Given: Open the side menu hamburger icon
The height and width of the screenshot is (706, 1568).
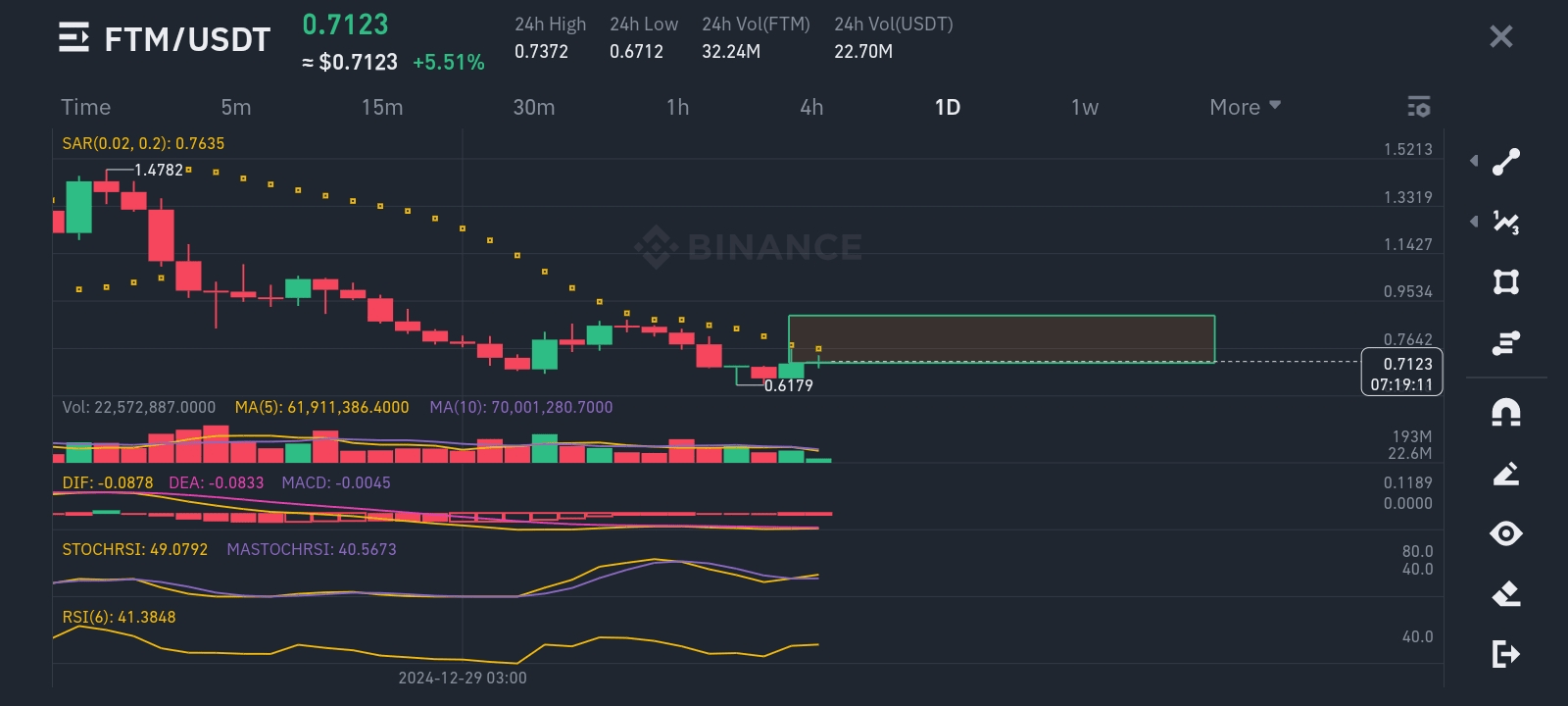Looking at the screenshot, I should tap(73, 38).
